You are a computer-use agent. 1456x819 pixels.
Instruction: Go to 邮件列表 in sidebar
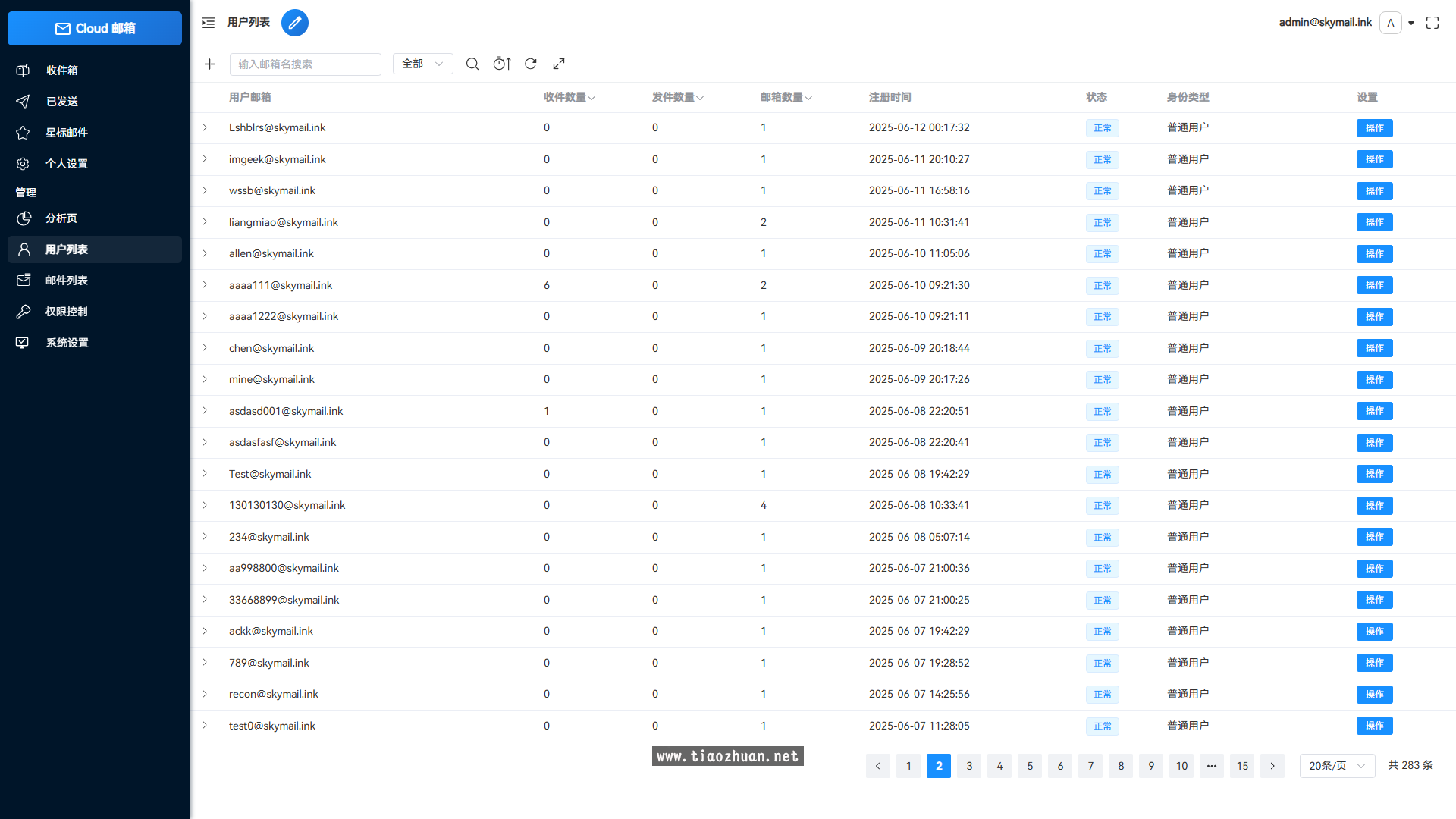tap(67, 281)
